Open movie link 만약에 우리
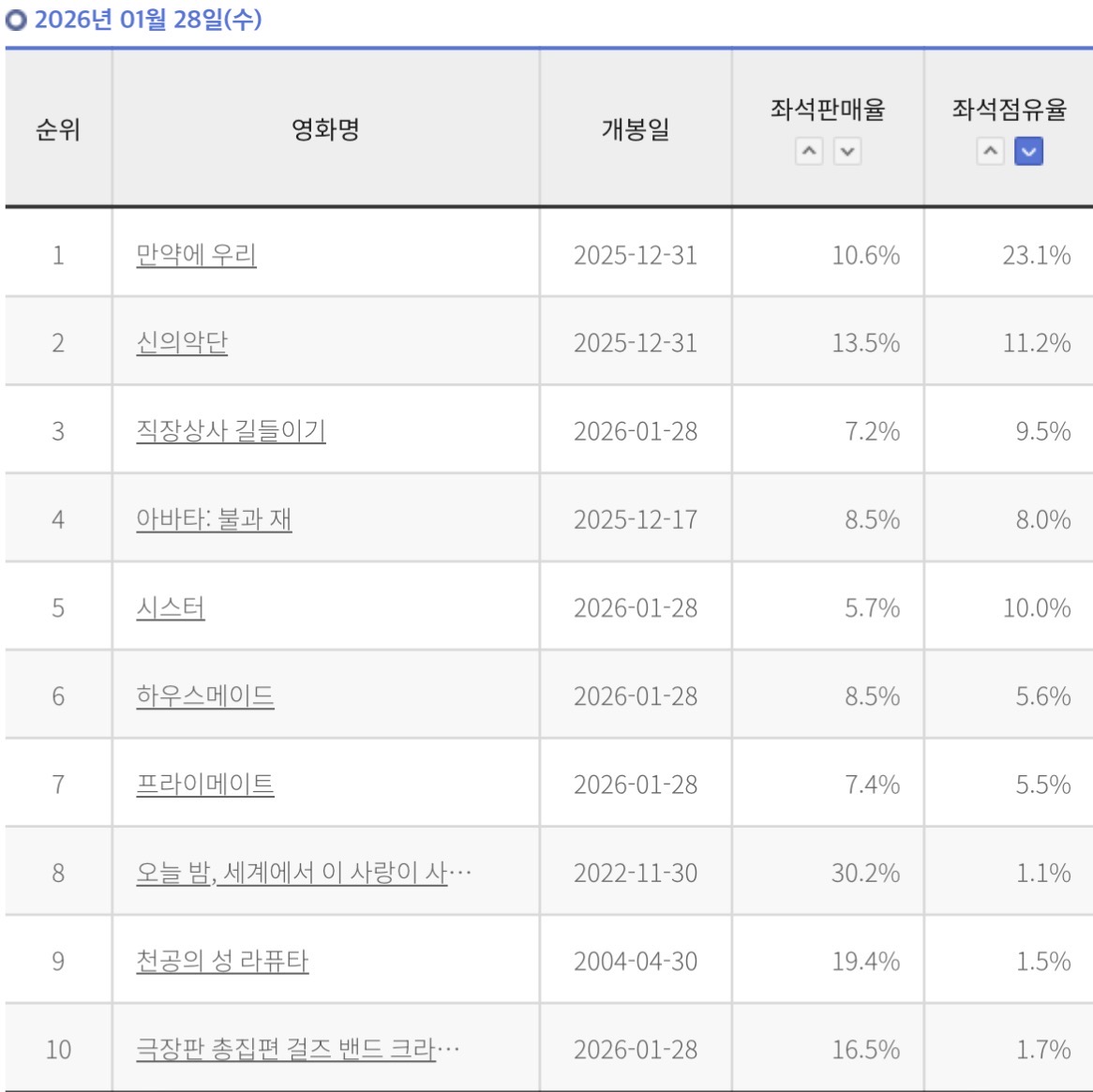This screenshot has height=1092, width=1093. 196,255
